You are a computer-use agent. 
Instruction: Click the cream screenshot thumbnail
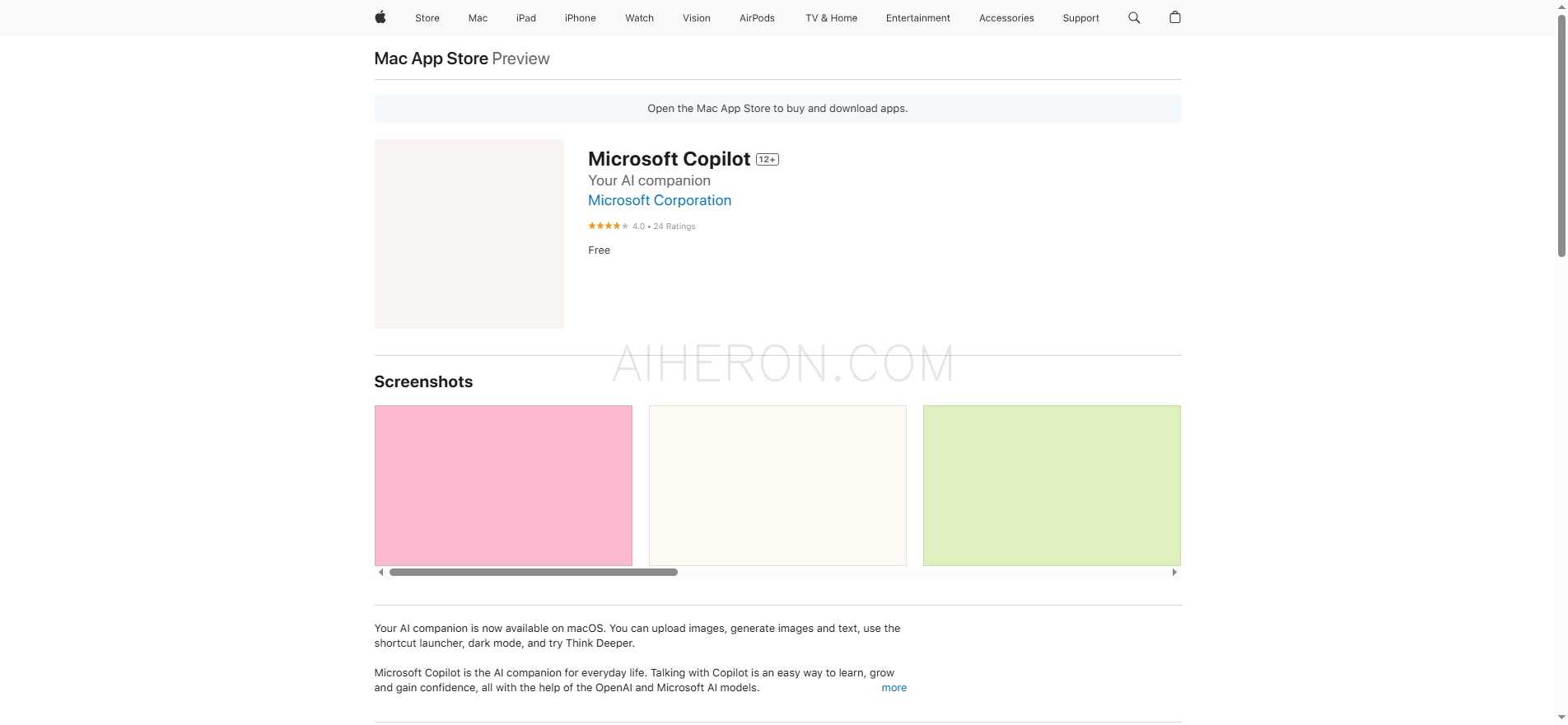point(777,485)
